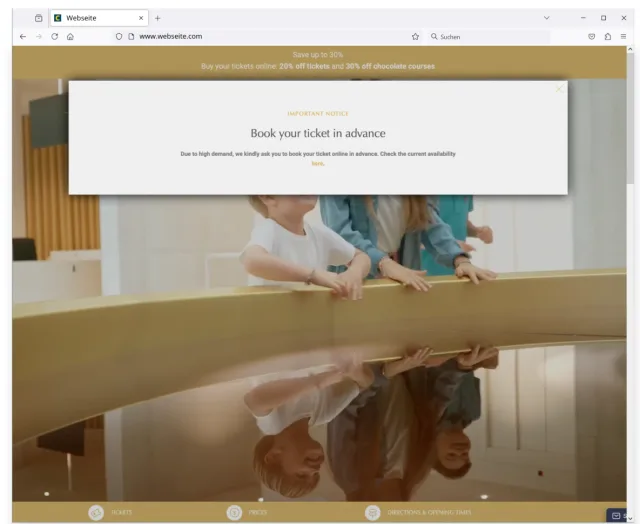The image size is (640, 524).
Task: Open the chat message widget
Action: (x=617, y=515)
